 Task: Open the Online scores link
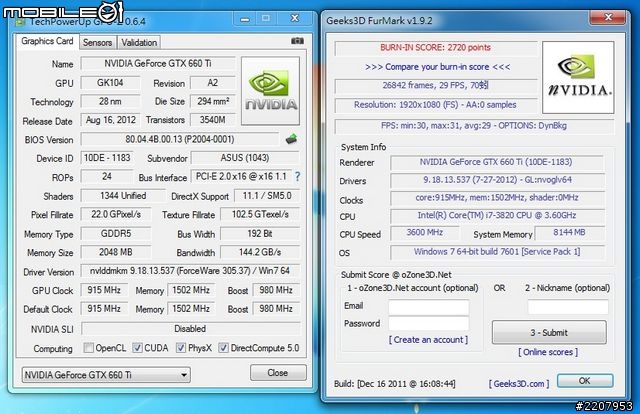coord(548,352)
